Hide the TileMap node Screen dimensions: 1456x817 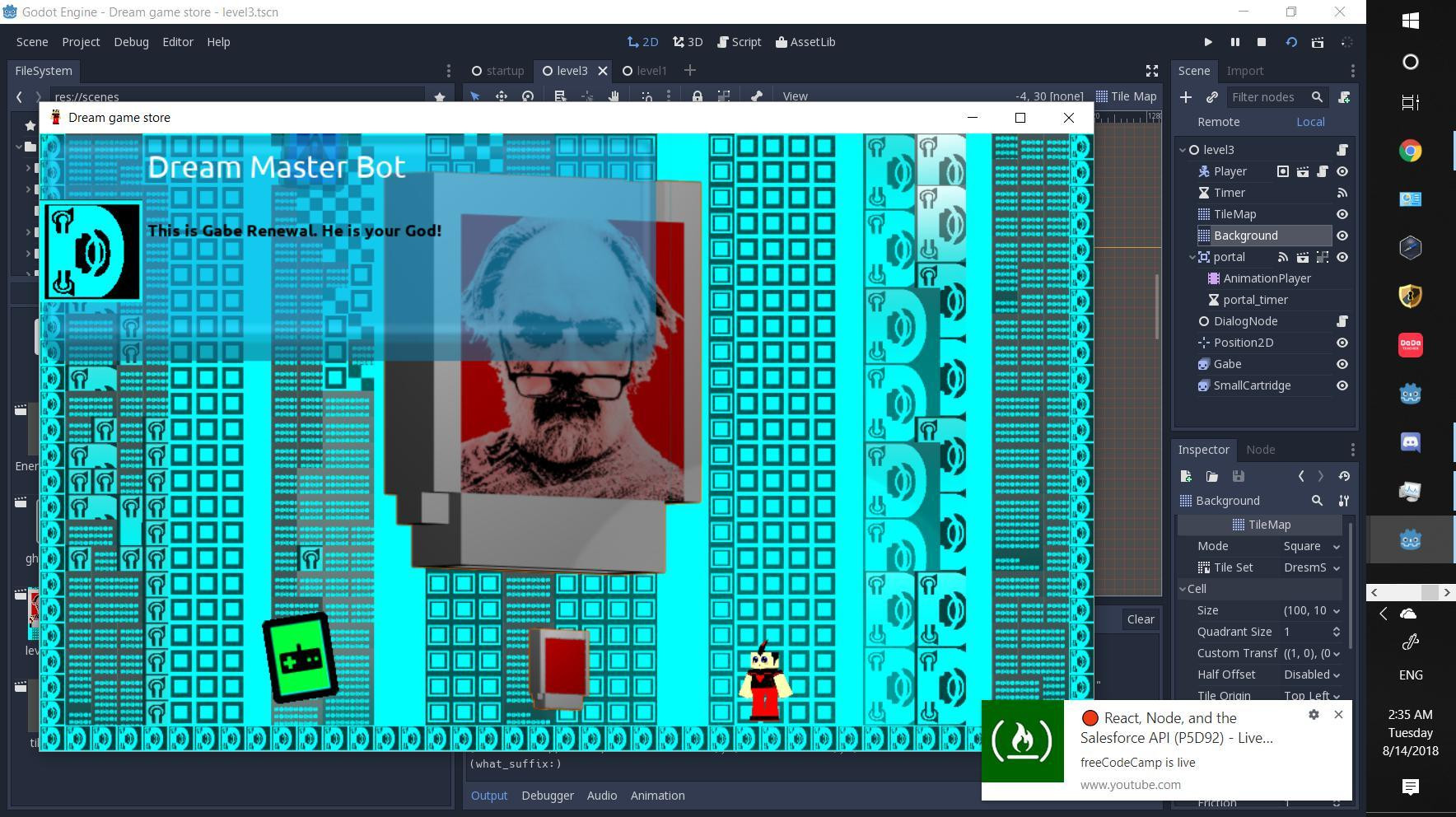[x=1342, y=214]
